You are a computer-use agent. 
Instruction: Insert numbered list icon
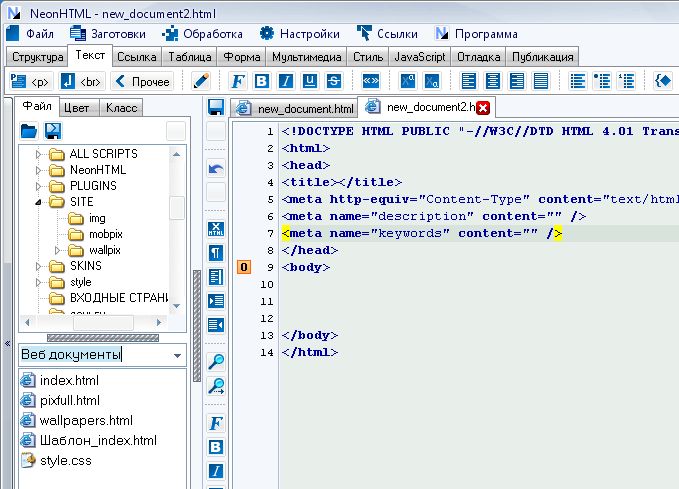[x=626, y=81]
